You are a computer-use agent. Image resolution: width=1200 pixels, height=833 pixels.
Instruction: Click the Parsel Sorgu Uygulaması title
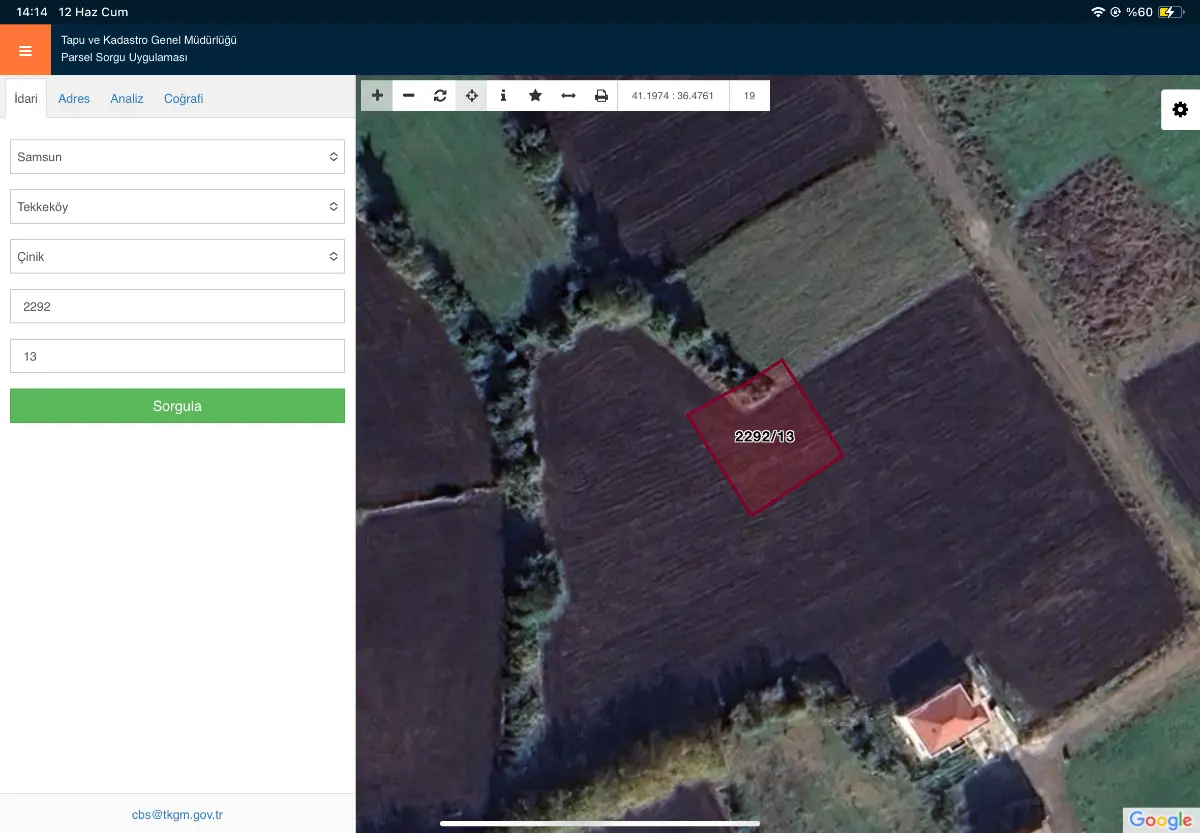pyautogui.click(x=124, y=58)
